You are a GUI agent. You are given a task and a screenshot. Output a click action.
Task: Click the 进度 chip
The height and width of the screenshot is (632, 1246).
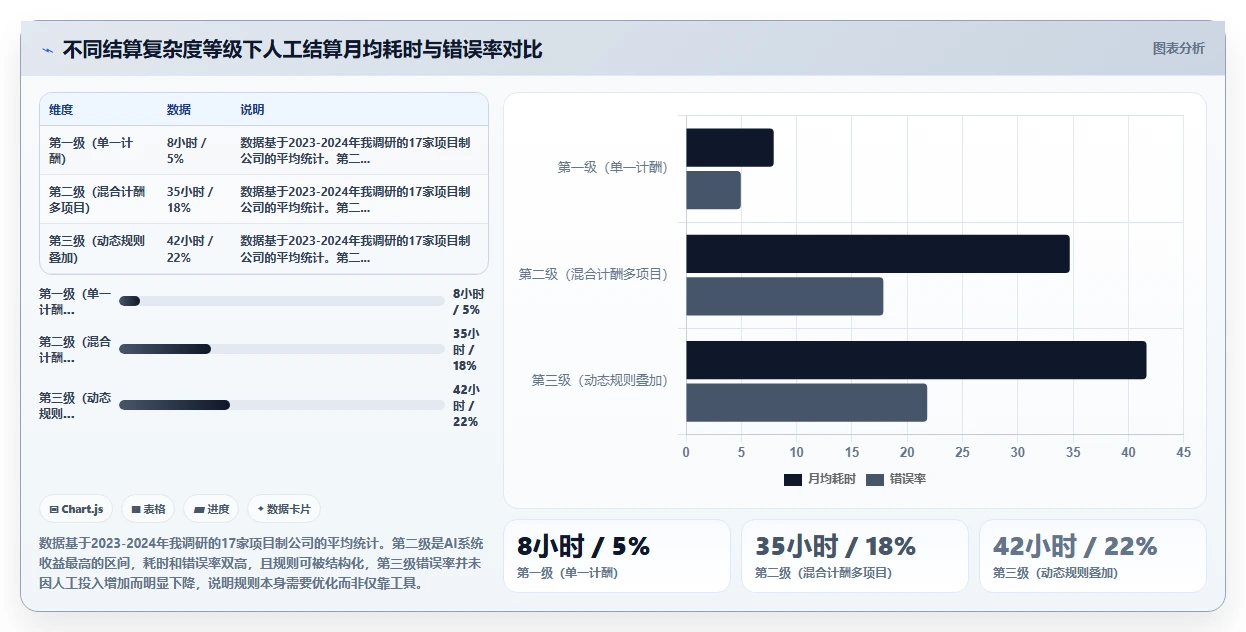coord(212,509)
